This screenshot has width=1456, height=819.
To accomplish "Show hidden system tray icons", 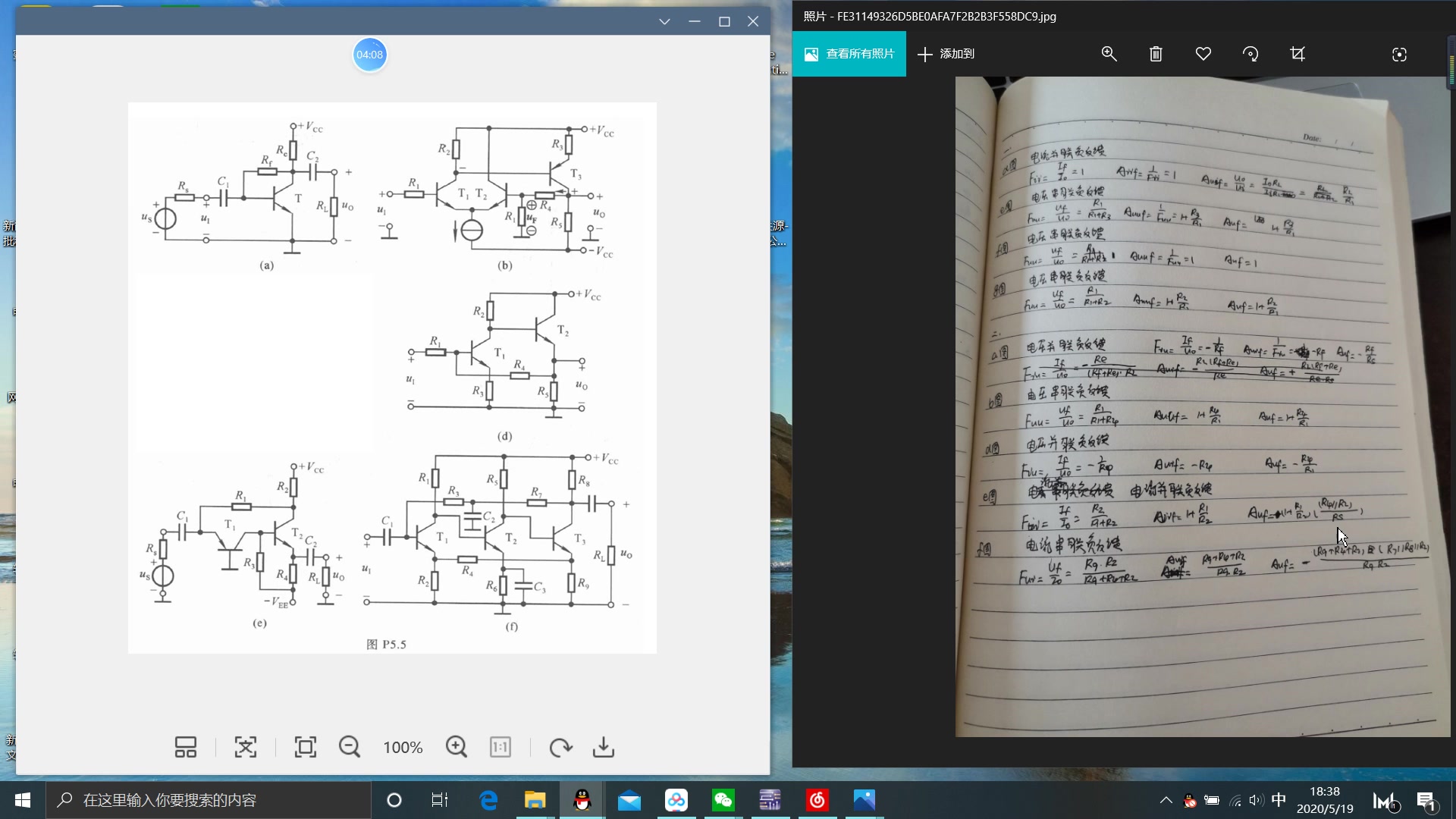I will click(1166, 800).
